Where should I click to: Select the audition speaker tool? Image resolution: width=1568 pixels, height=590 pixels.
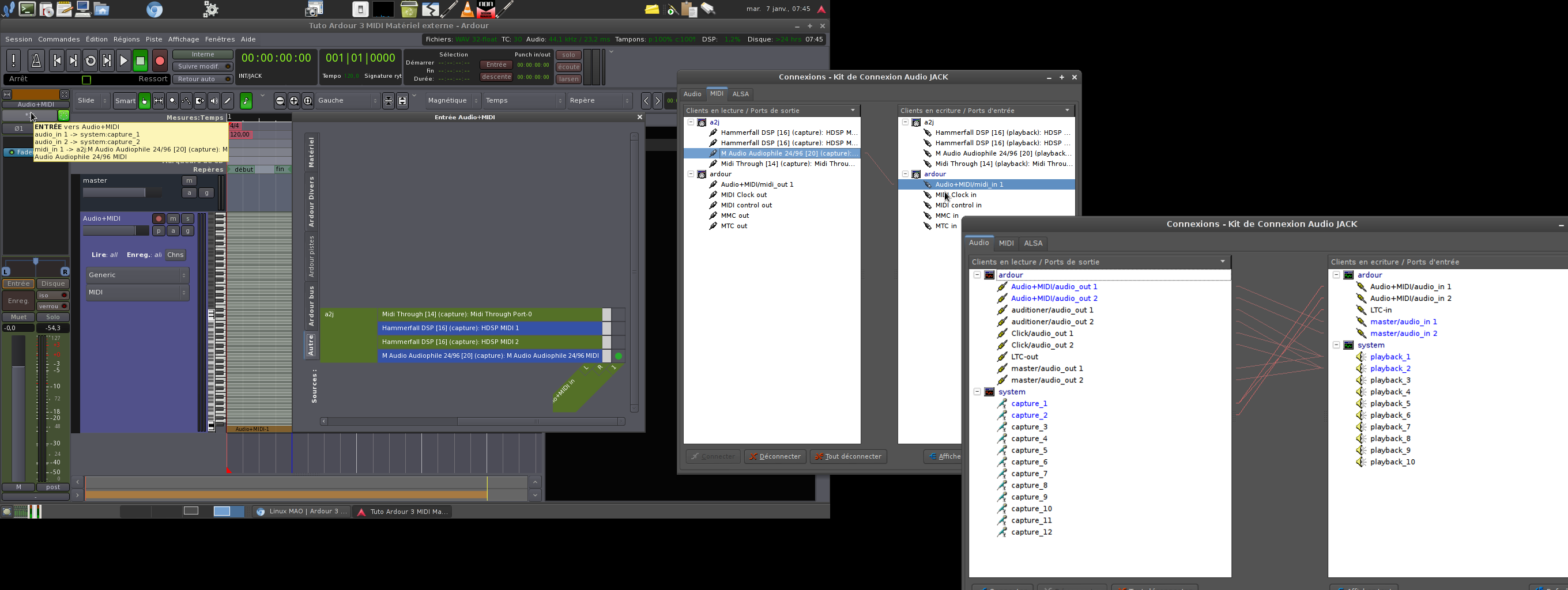(x=214, y=101)
